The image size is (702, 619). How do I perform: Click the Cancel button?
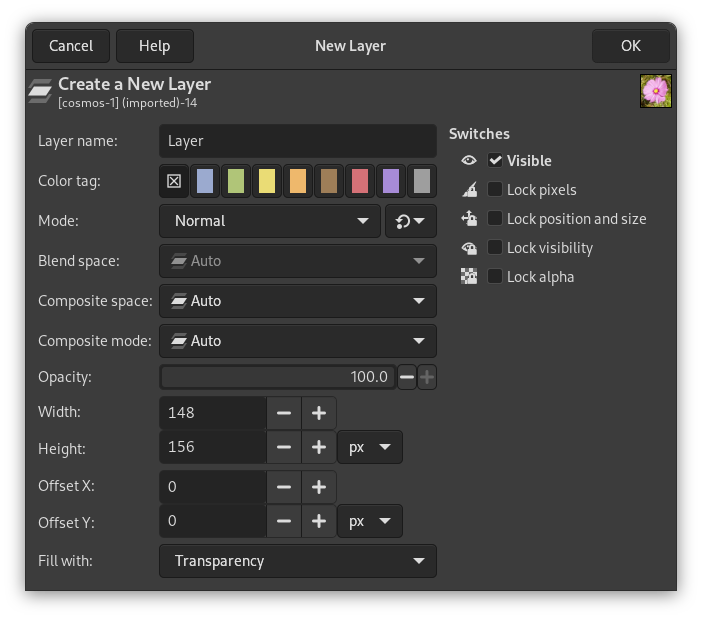click(x=71, y=46)
